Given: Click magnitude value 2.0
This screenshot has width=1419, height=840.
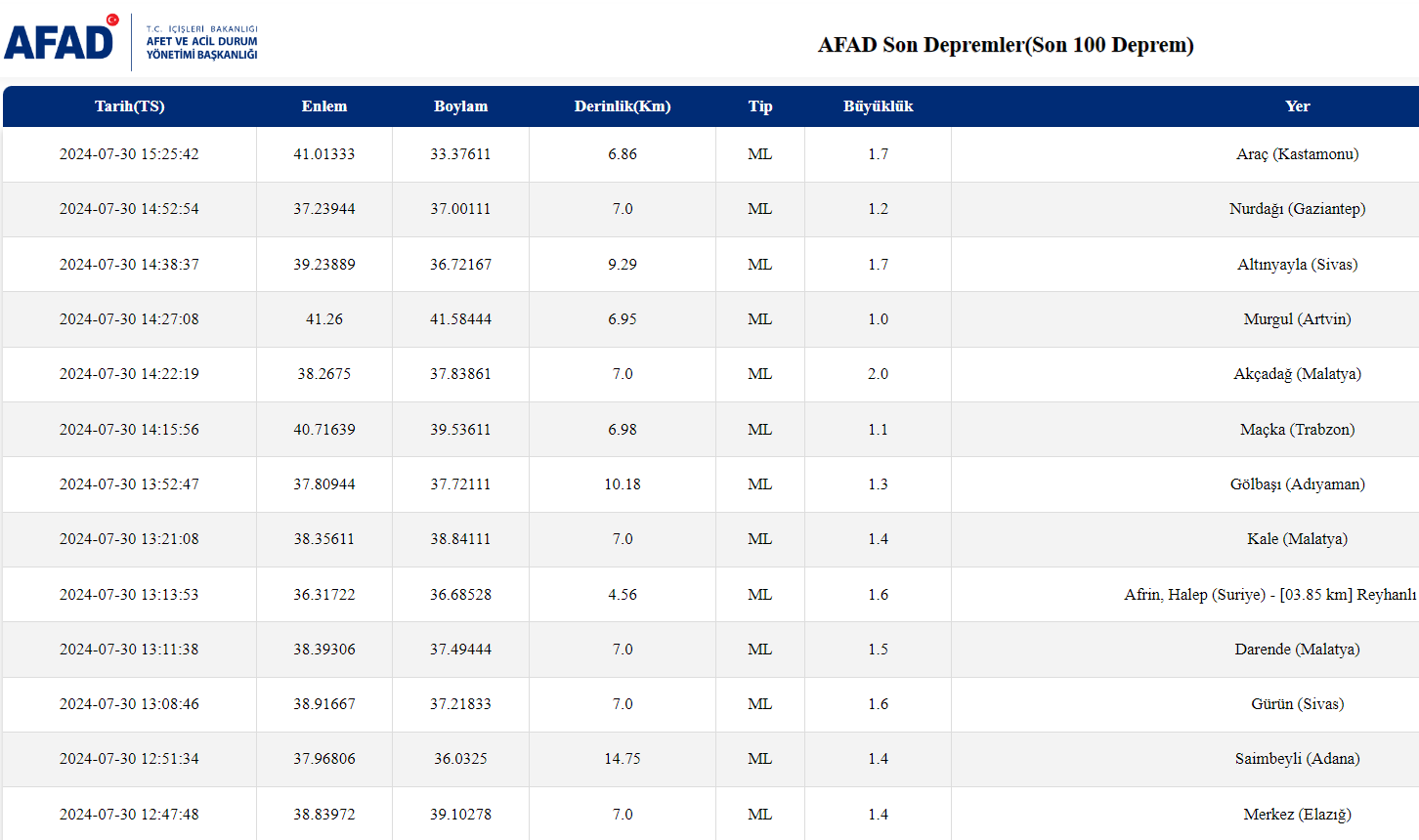Looking at the screenshot, I should click(x=879, y=374).
